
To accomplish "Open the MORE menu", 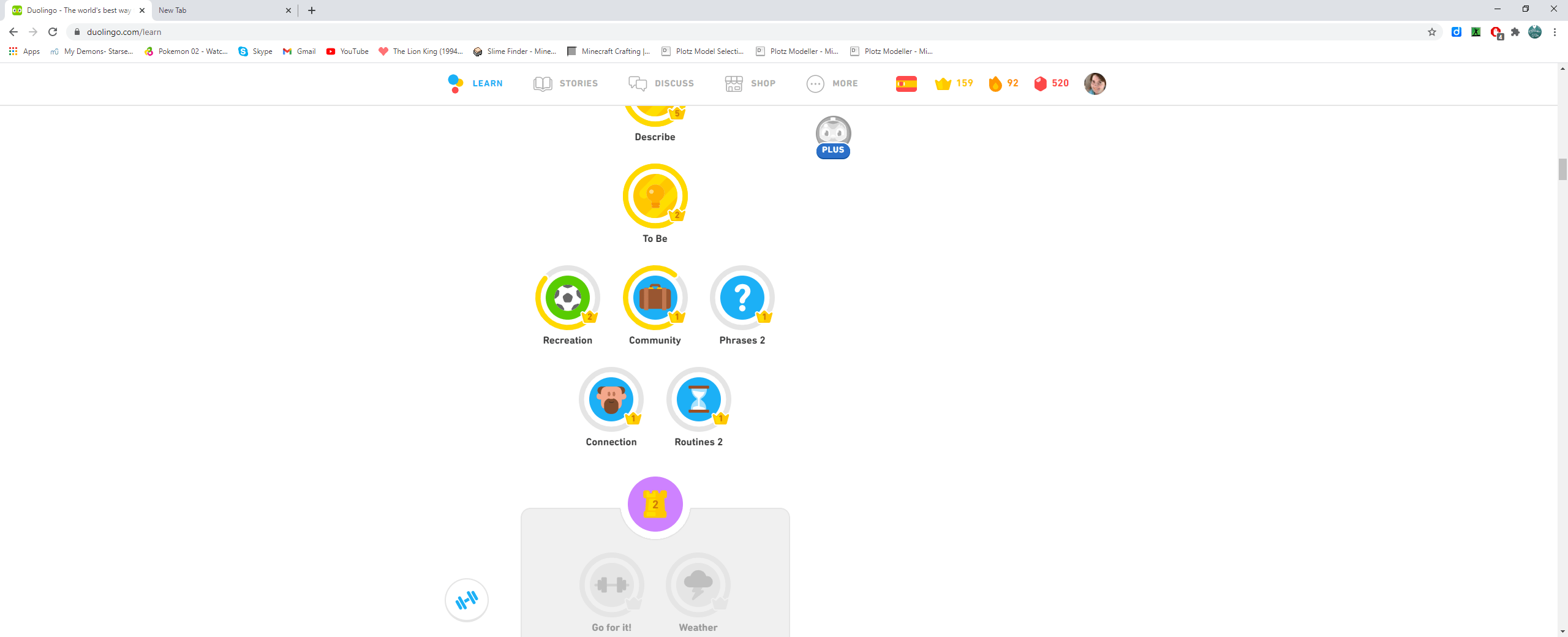I will pyautogui.click(x=832, y=83).
